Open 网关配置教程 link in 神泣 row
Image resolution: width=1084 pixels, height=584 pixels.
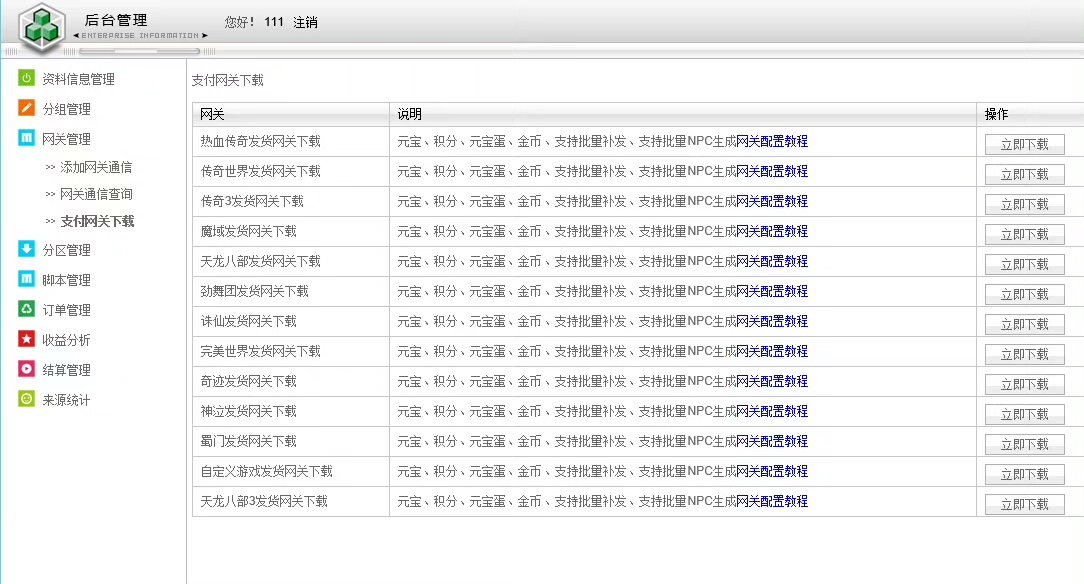tap(772, 411)
